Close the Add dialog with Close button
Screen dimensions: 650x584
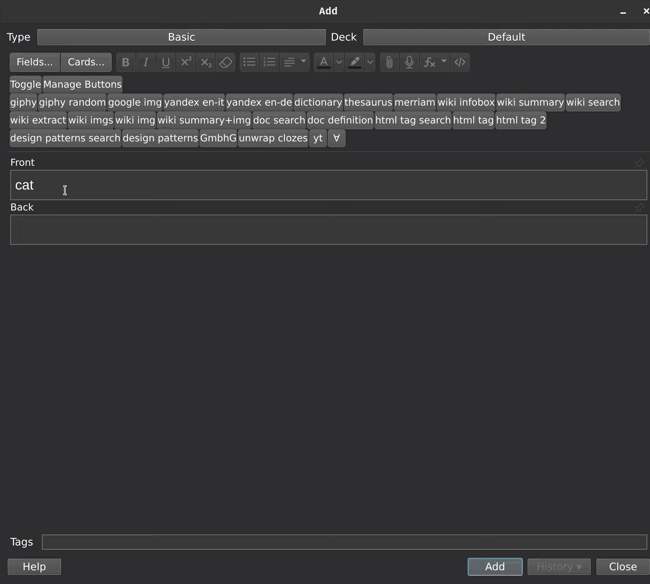(x=623, y=567)
